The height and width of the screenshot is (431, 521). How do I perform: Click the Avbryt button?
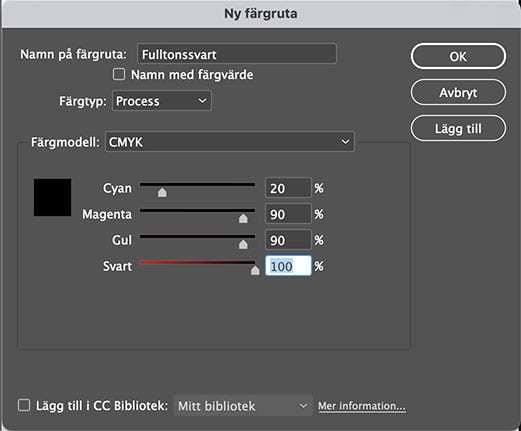[x=458, y=92]
